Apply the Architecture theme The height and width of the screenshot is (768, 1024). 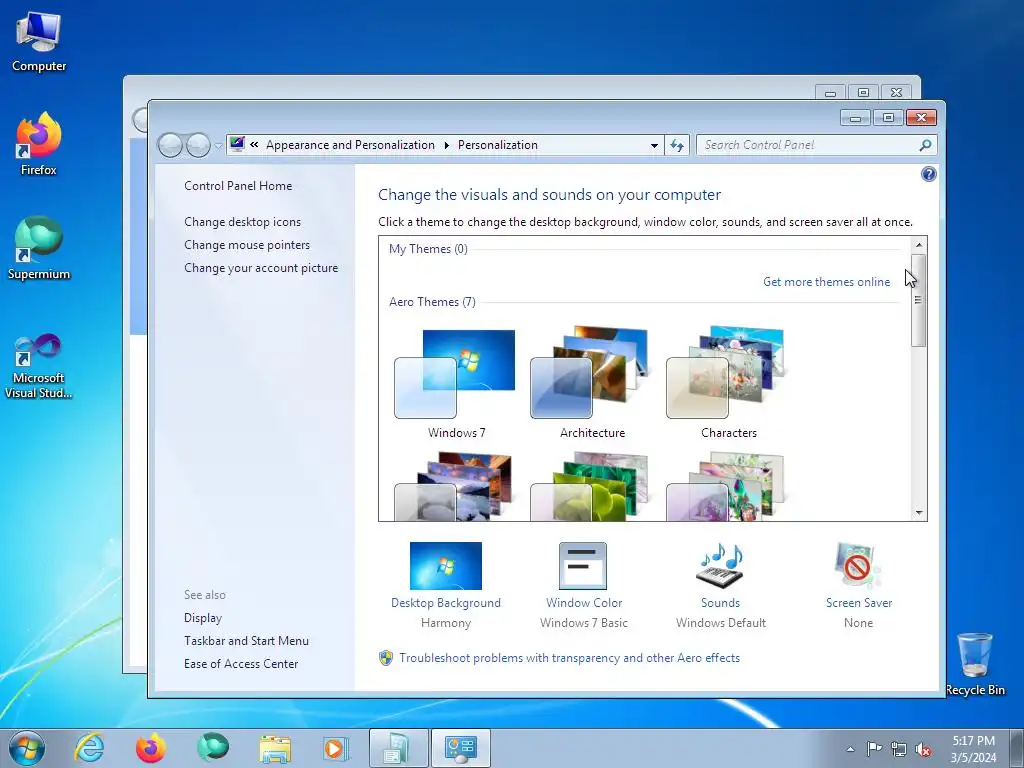592,384
